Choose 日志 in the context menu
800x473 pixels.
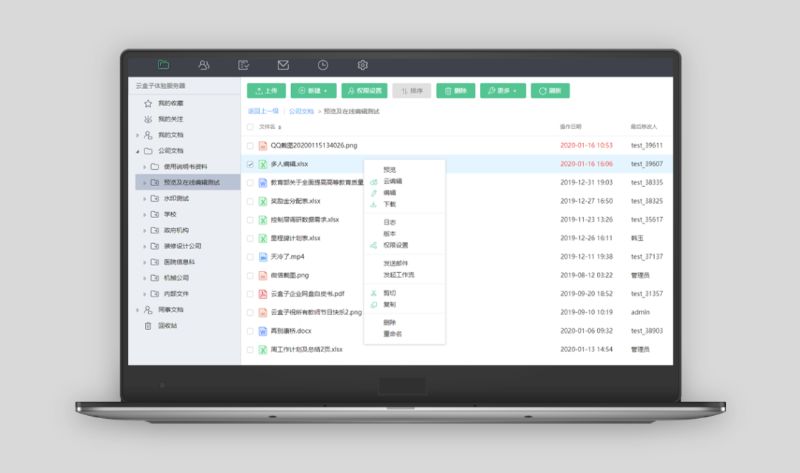(x=389, y=222)
